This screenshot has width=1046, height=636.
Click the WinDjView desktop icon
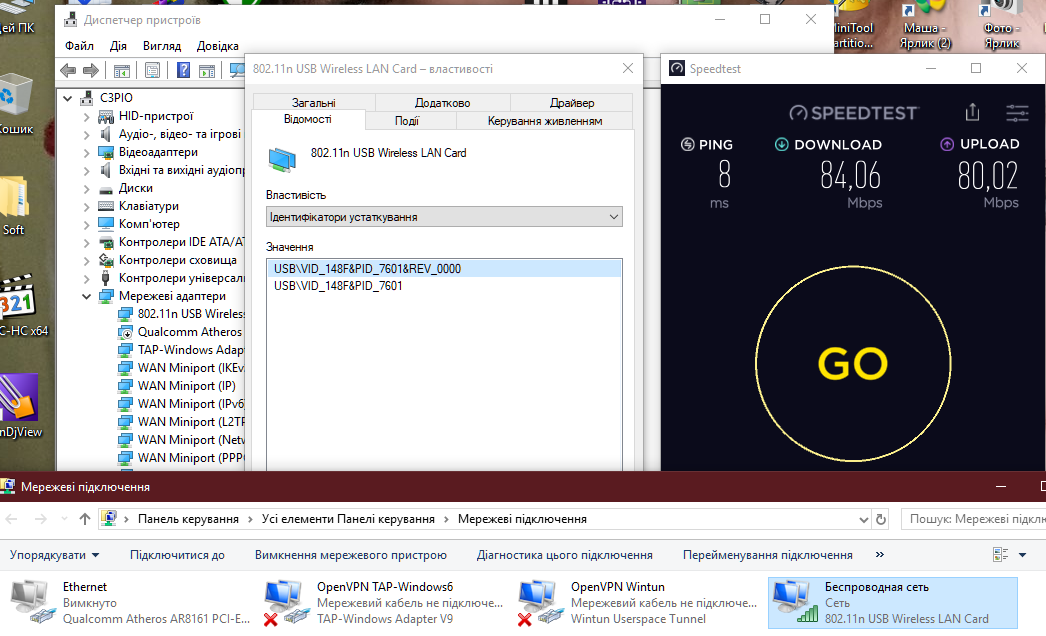[17, 397]
